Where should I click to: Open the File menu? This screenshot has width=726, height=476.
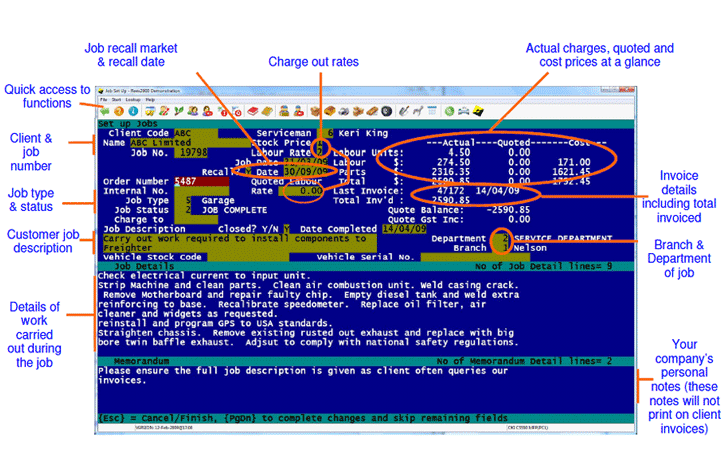click(102, 100)
